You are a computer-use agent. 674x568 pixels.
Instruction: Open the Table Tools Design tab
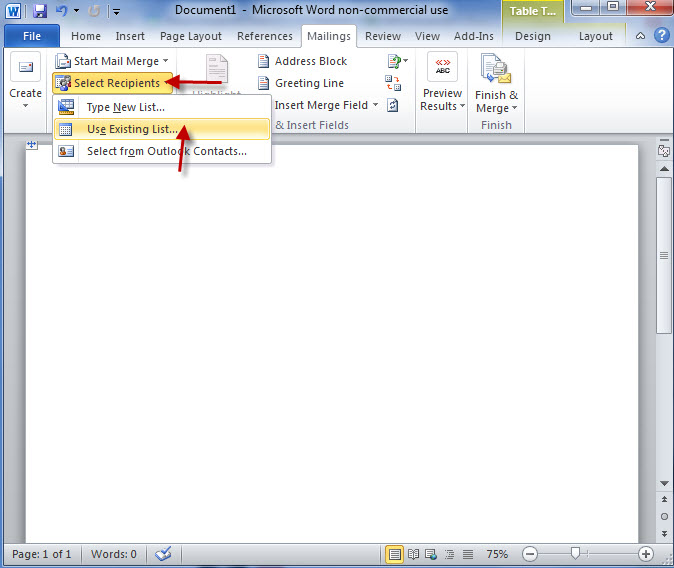[x=533, y=36]
